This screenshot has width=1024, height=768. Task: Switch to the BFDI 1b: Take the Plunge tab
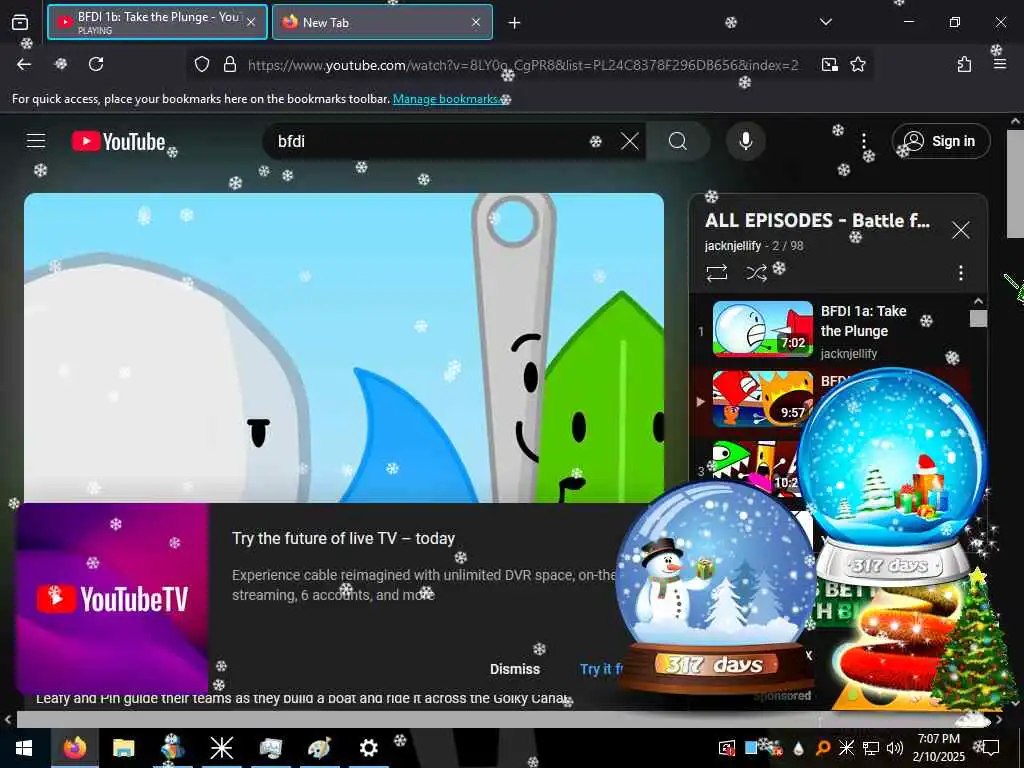pos(157,22)
